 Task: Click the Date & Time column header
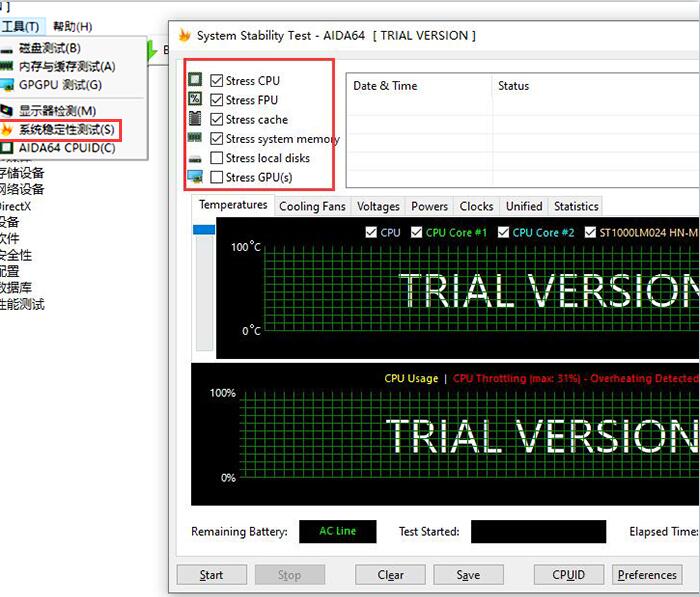coord(385,86)
